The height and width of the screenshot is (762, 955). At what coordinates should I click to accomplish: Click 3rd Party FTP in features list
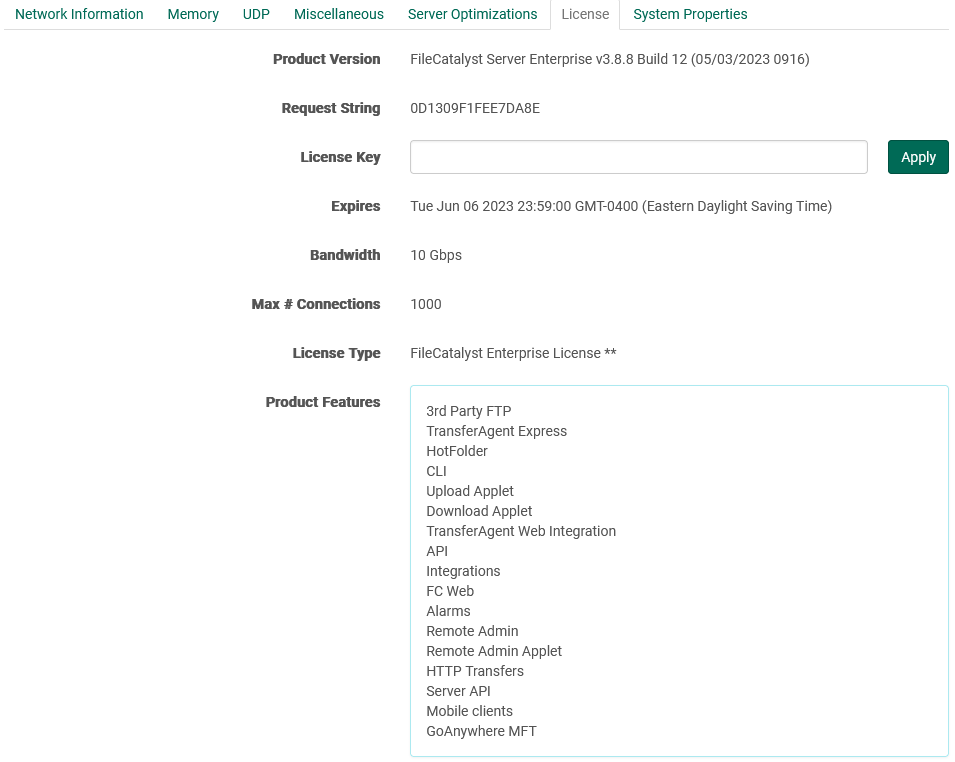pyautogui.click(x=468, y=411)
